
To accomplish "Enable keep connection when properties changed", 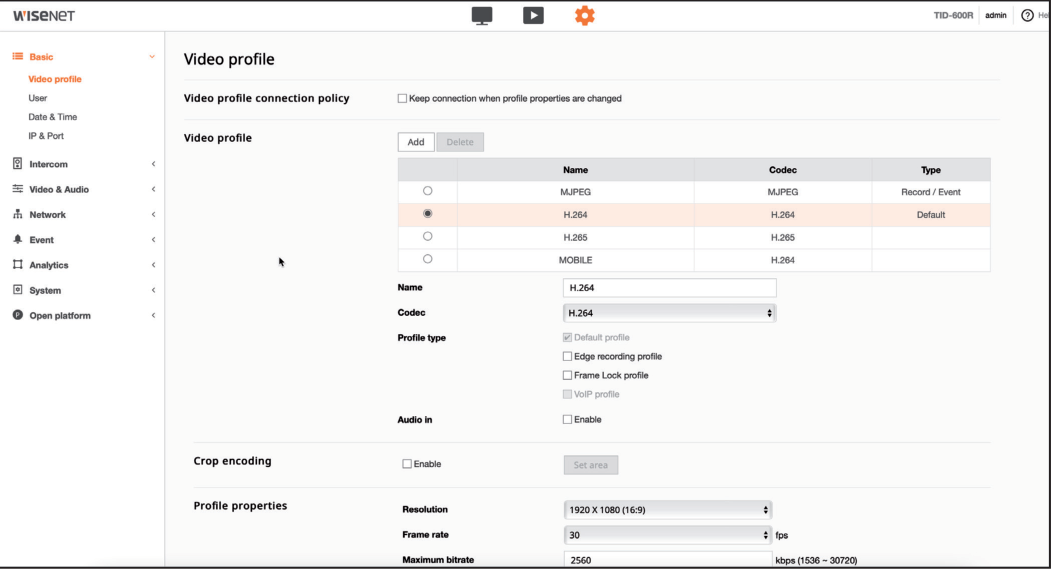I will pos(402,99).
